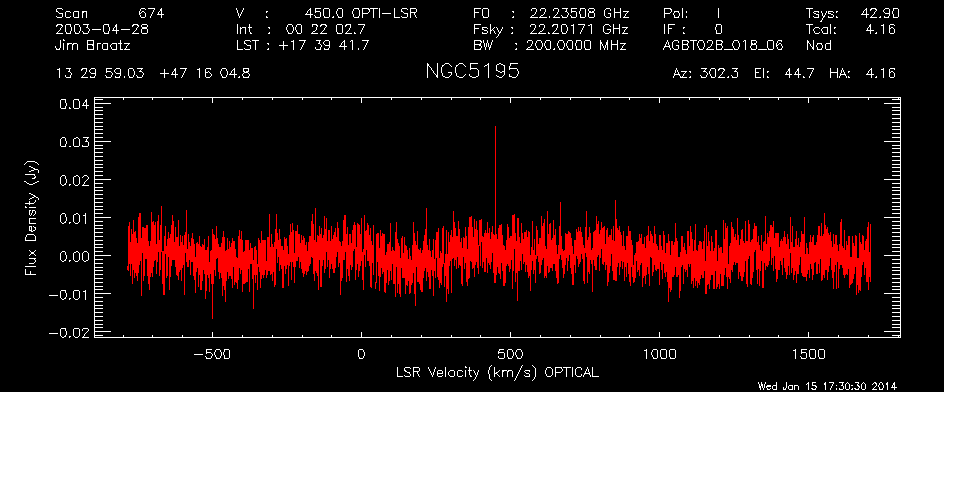Select the Int 00 22 02.7 value

tap(301, 29)
